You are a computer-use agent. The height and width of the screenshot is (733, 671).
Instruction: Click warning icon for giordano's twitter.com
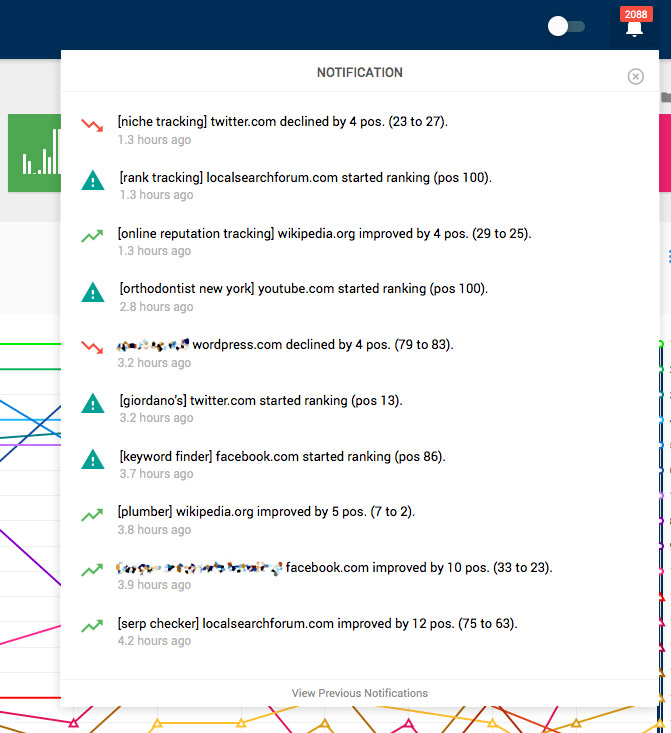click(92, 404)
